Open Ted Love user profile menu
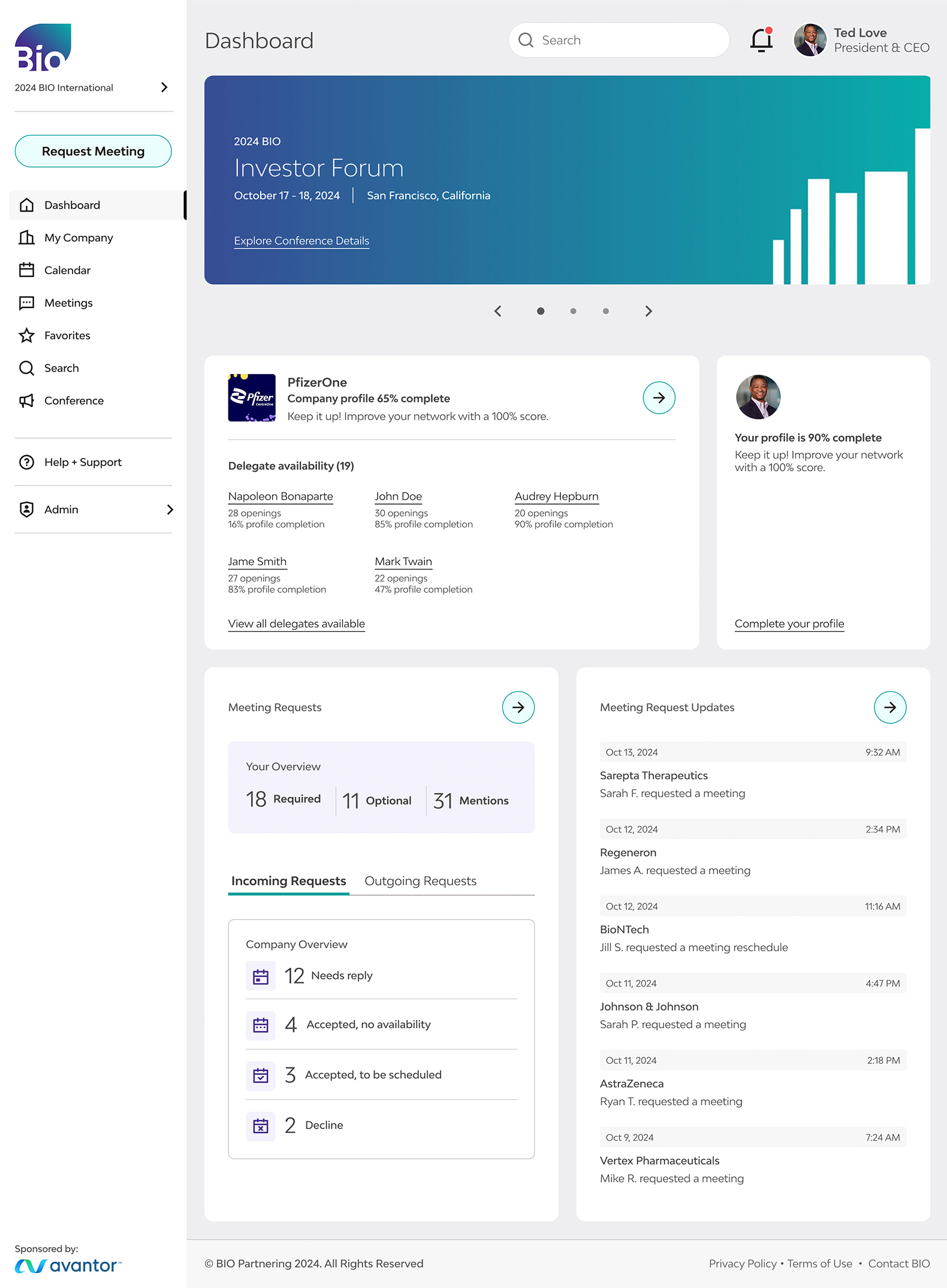The width and height of the screenshot is (947, 1288). point(861,40)
